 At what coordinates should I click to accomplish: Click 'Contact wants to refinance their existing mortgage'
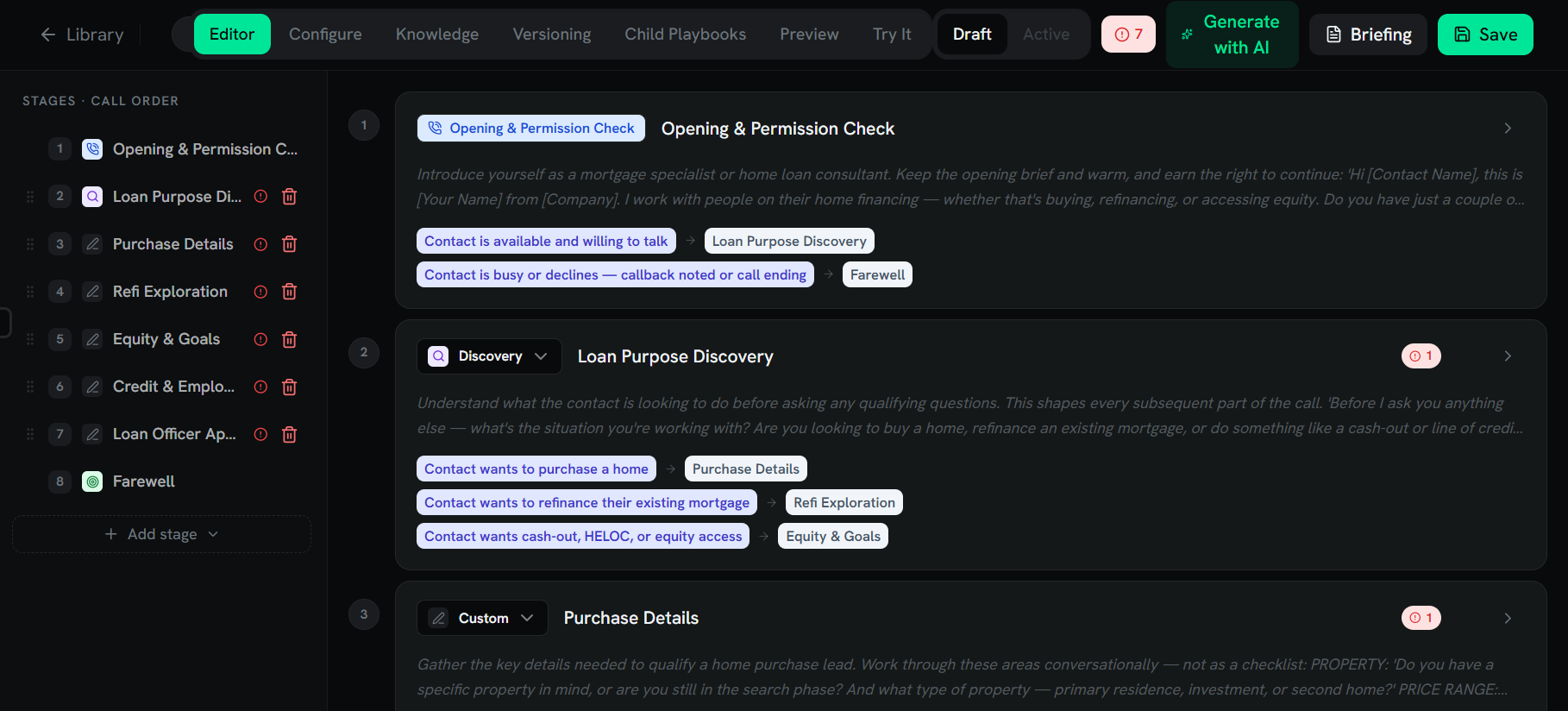point(586,502)
